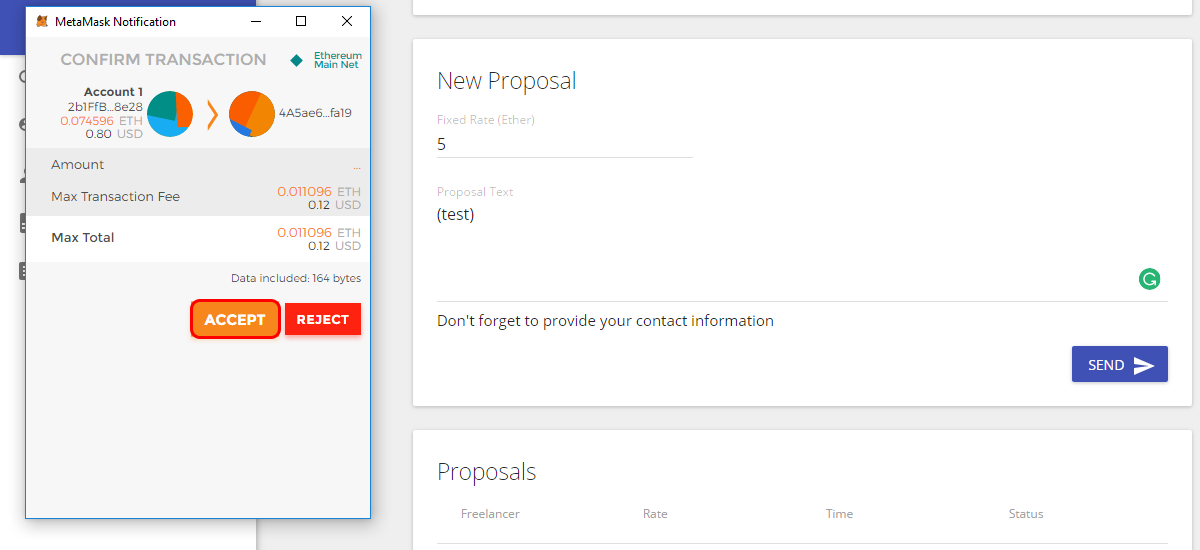Click the Time column header
The height and width of the screenshot is (550, 1200).
click(x=839, y=514)
